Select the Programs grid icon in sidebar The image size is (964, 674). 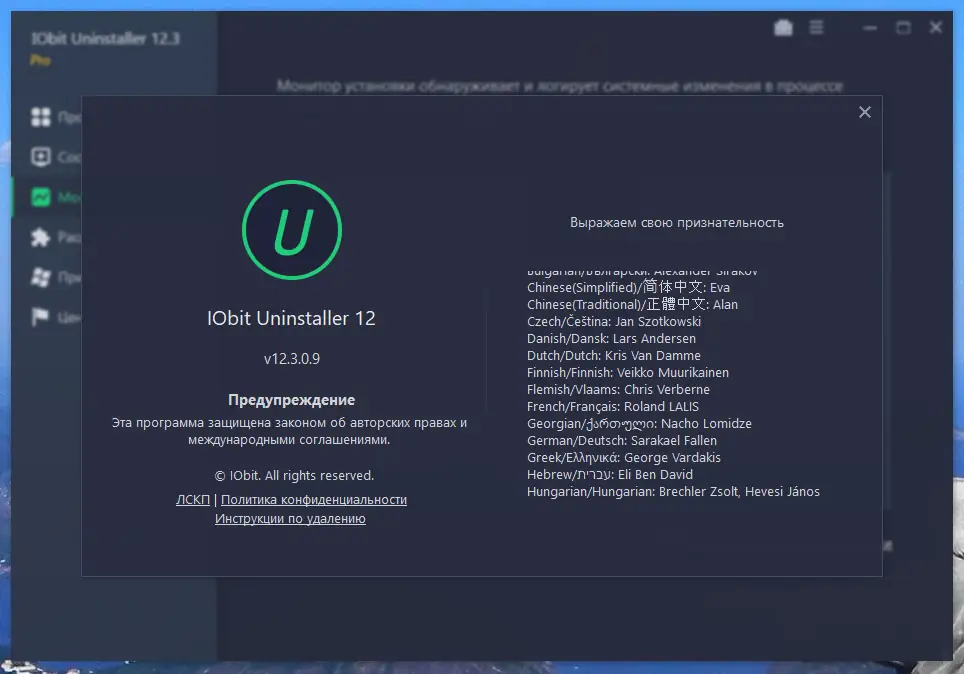[x=41, y=117]
